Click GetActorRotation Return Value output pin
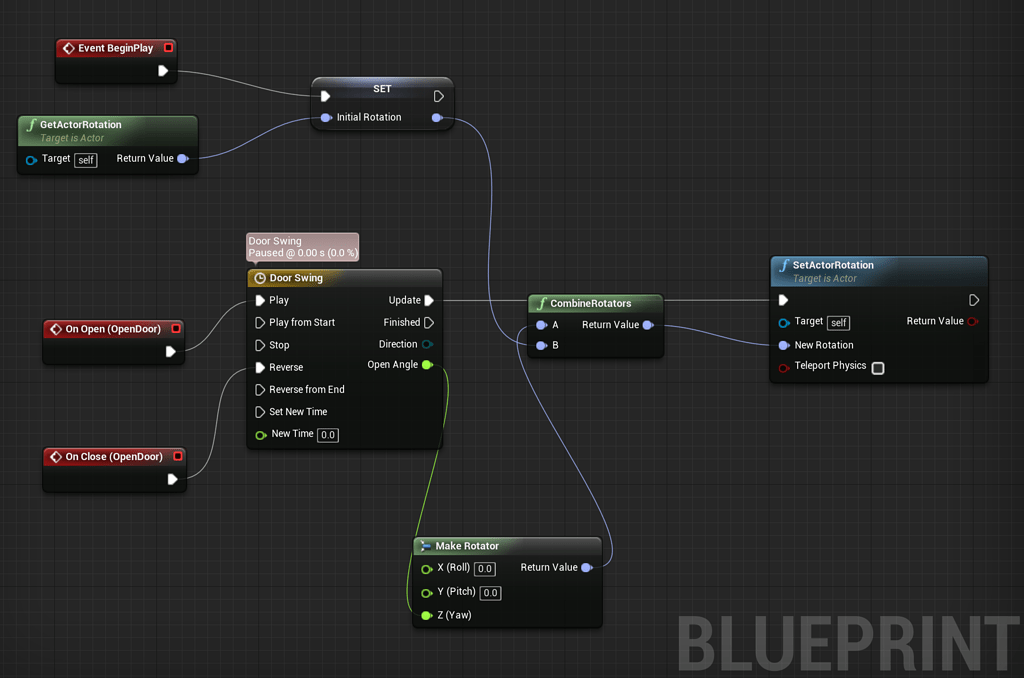The width and height of the screenshot is (1024, 678). 183,159
